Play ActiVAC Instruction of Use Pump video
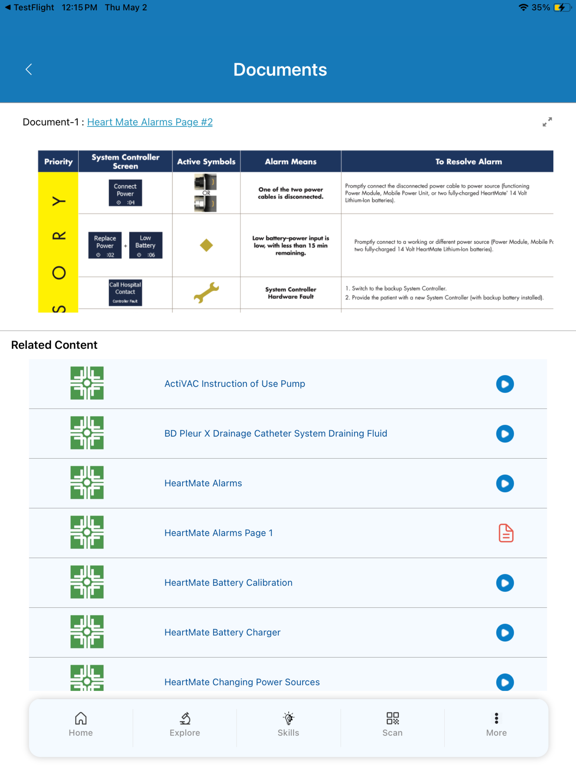576x768 pixels. point(505,384)
